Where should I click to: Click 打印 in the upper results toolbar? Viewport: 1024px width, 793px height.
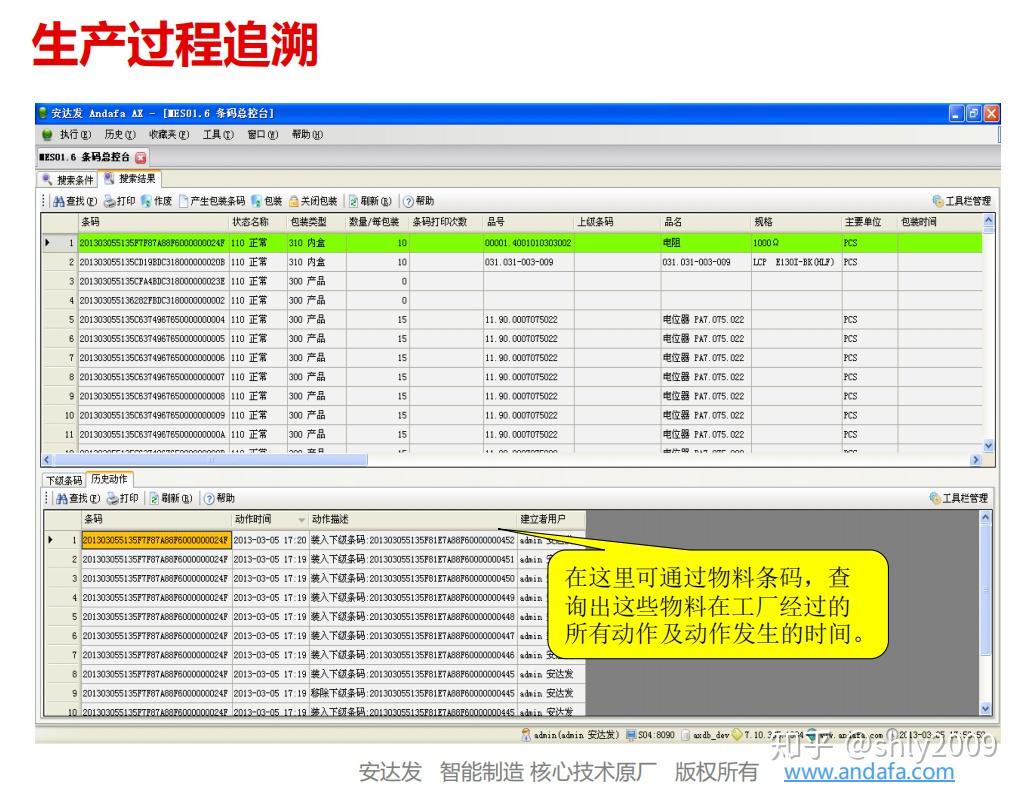click(120, 201)
